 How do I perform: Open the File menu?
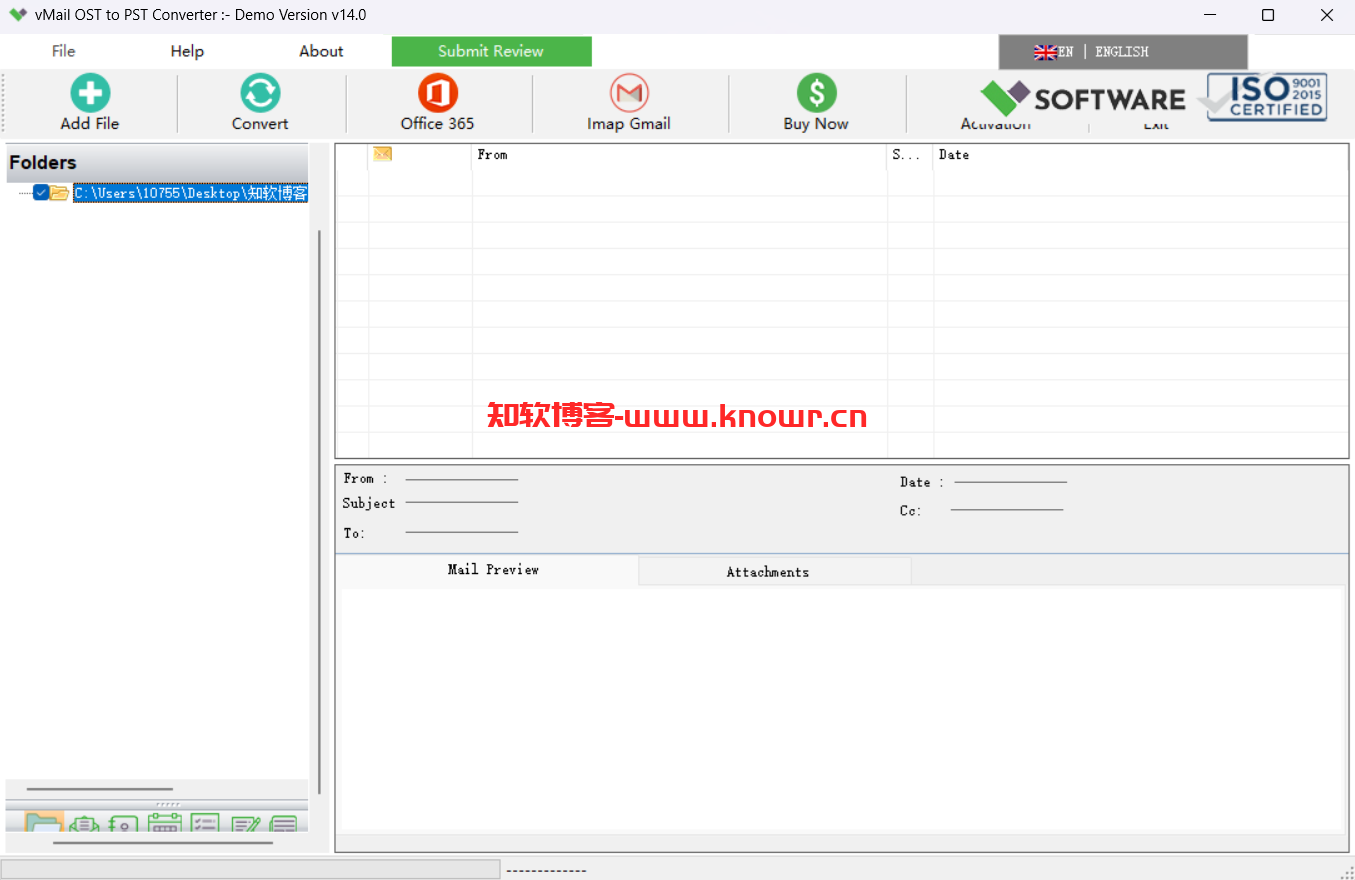click(x=63, y=51)
